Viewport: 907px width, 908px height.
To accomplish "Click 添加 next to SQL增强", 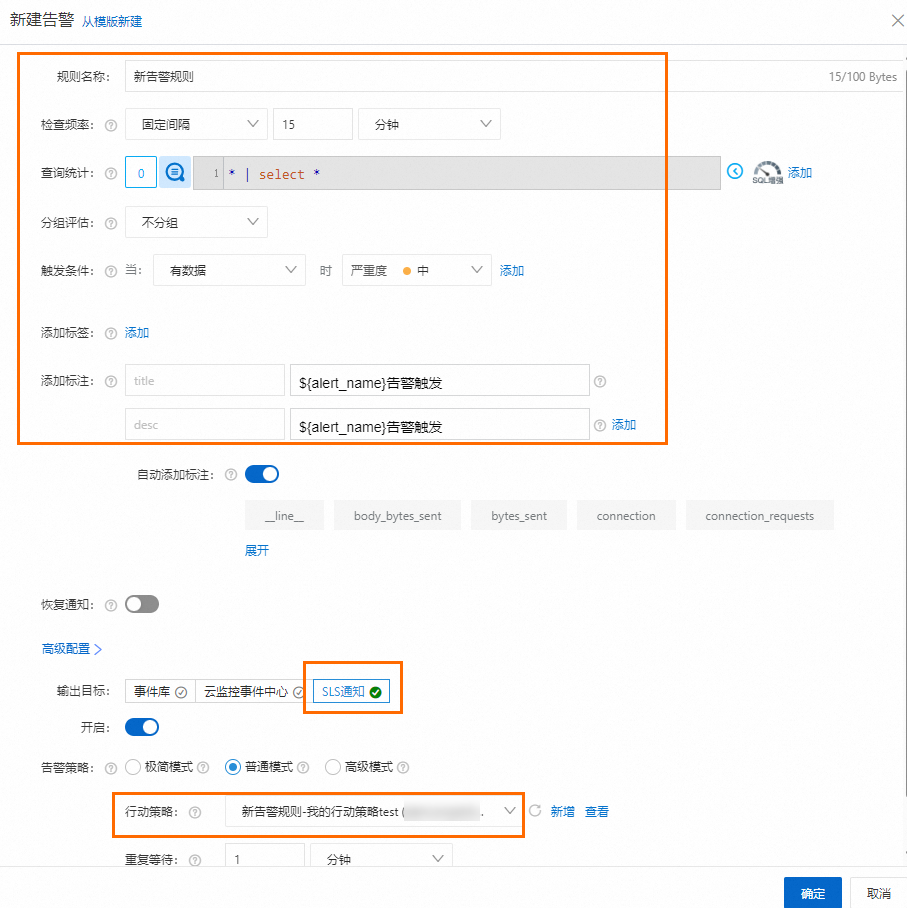I will pyautogui.click(x=799, y=173).
